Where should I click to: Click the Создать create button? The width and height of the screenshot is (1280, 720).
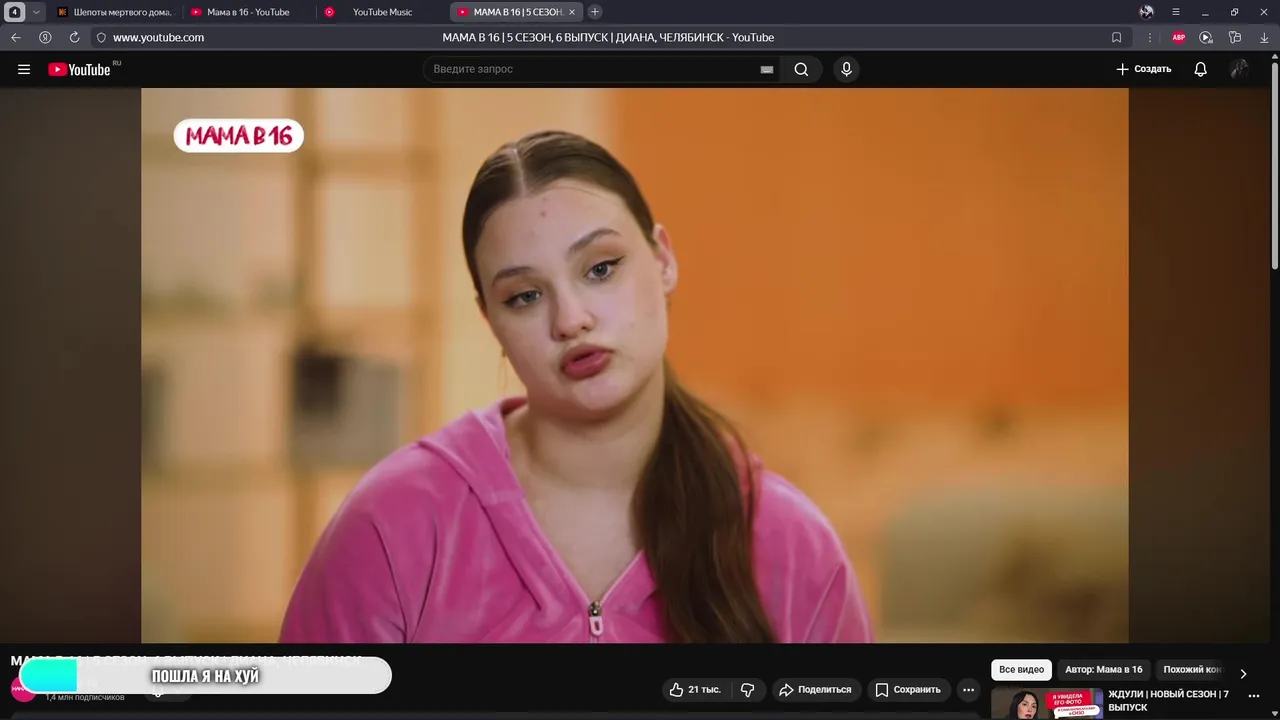click(1143, 69)
